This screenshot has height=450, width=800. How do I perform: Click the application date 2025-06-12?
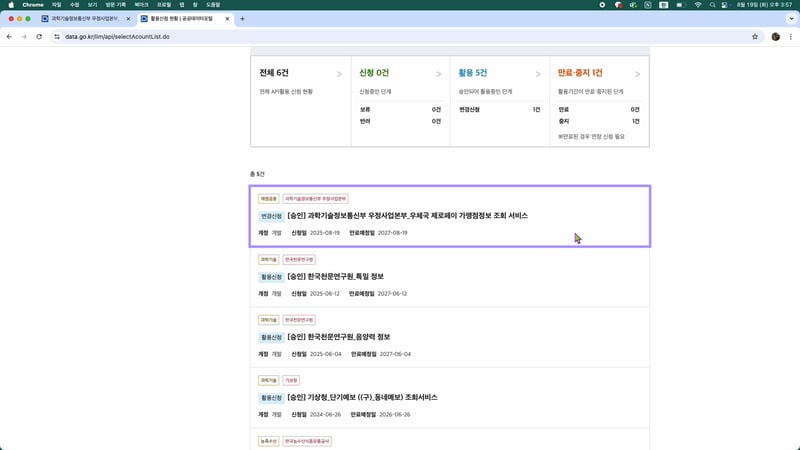tap(324, 294)
